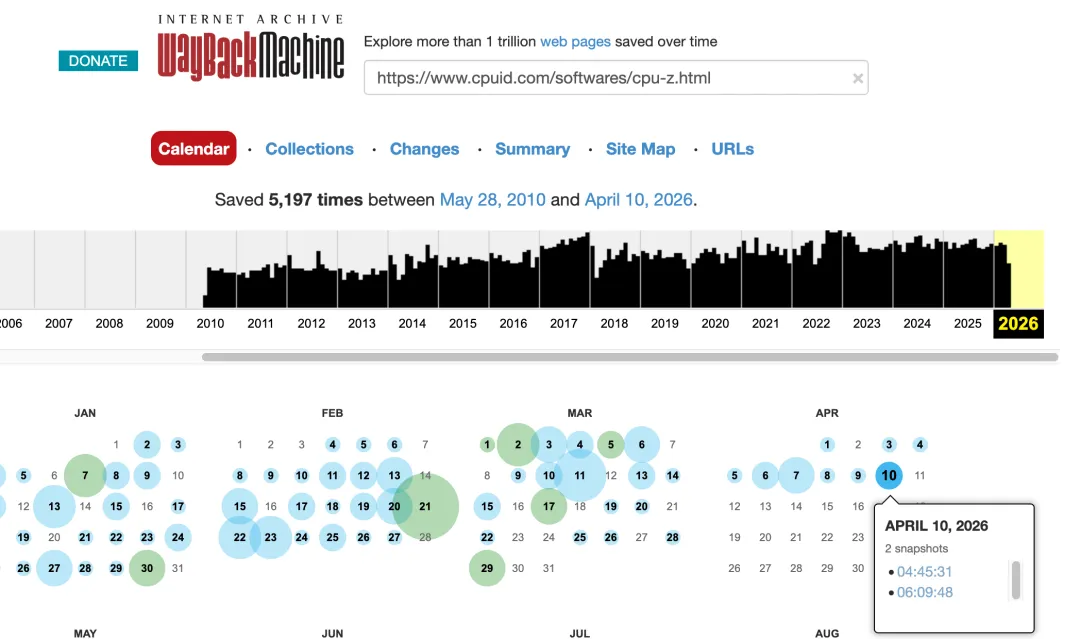Image resolution: width=1080 pixels, height=639 pixels.
Task: Select year 2009 in the timeline
Action: tap(160, 324)
